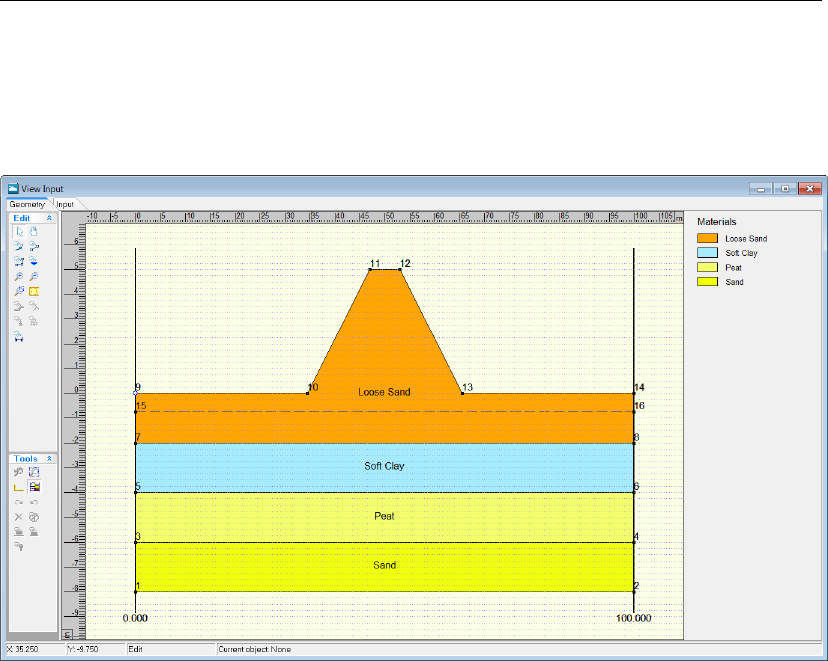Click the 100.000 right limit label
Screen dimensions: 828x661
tap(634, 618)
